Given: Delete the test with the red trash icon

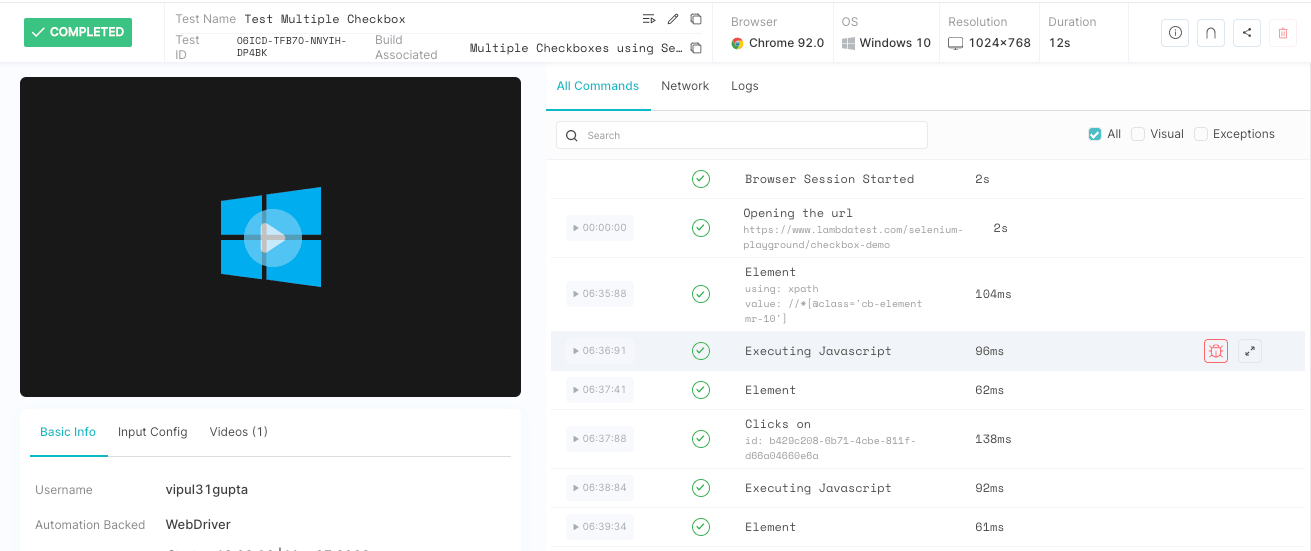Looking at the screenshot, I should click(x=1283, y=33).
